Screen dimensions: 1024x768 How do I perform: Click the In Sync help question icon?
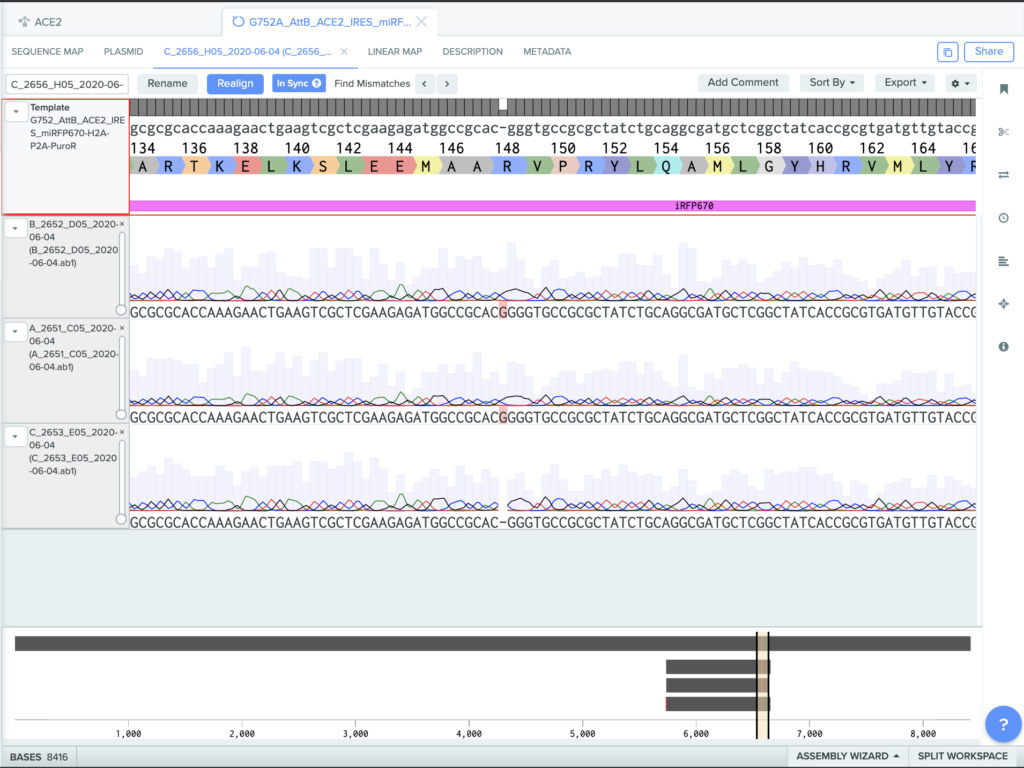[x=317, y=84]
